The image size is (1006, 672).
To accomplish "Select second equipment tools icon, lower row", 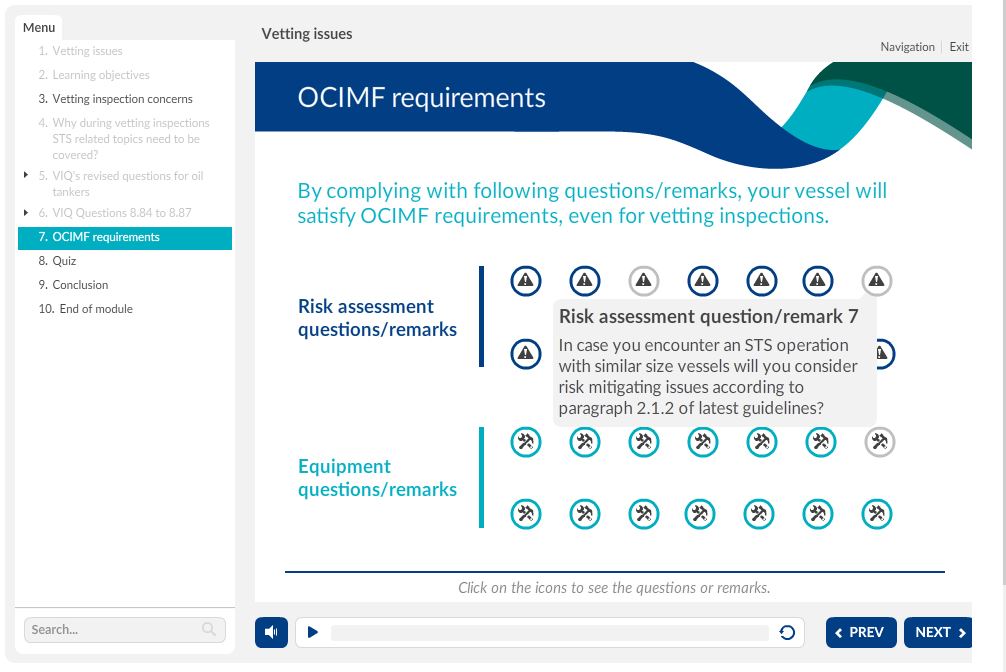I will click(584, 513).
